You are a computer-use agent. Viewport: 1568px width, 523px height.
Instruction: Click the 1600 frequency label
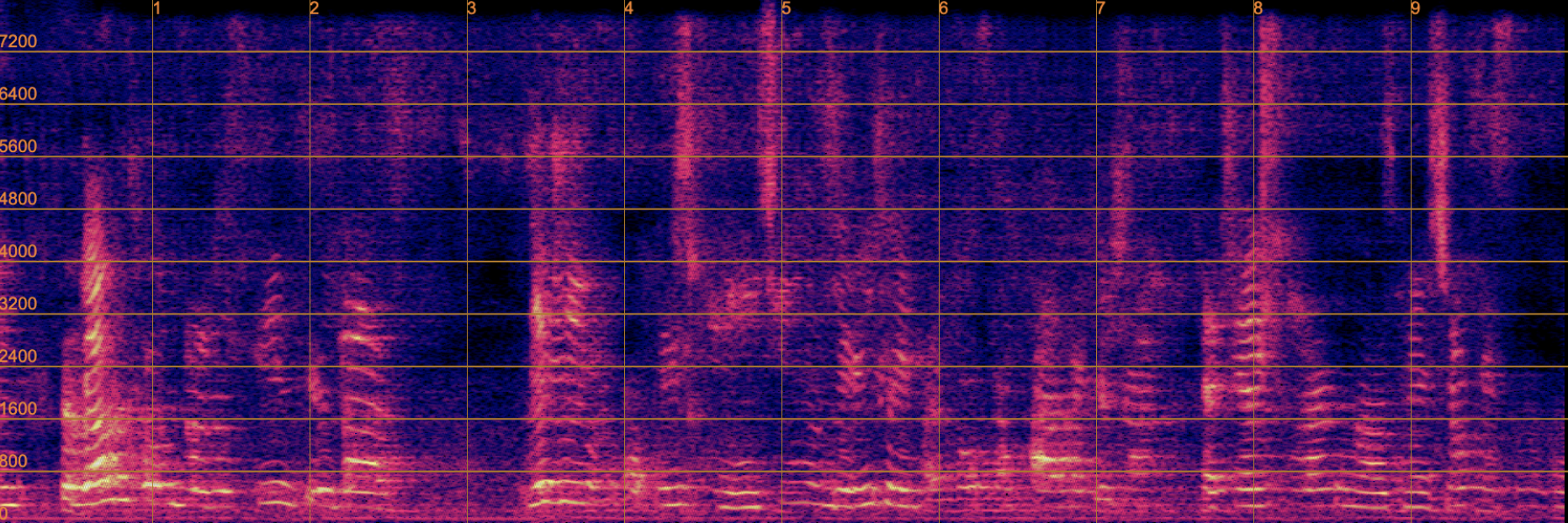[19, 409]
